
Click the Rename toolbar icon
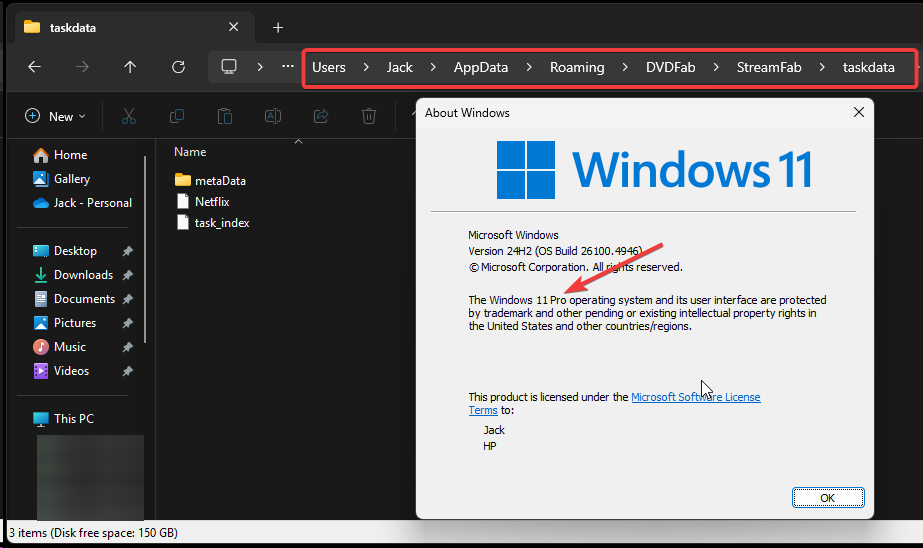[272, 116]
